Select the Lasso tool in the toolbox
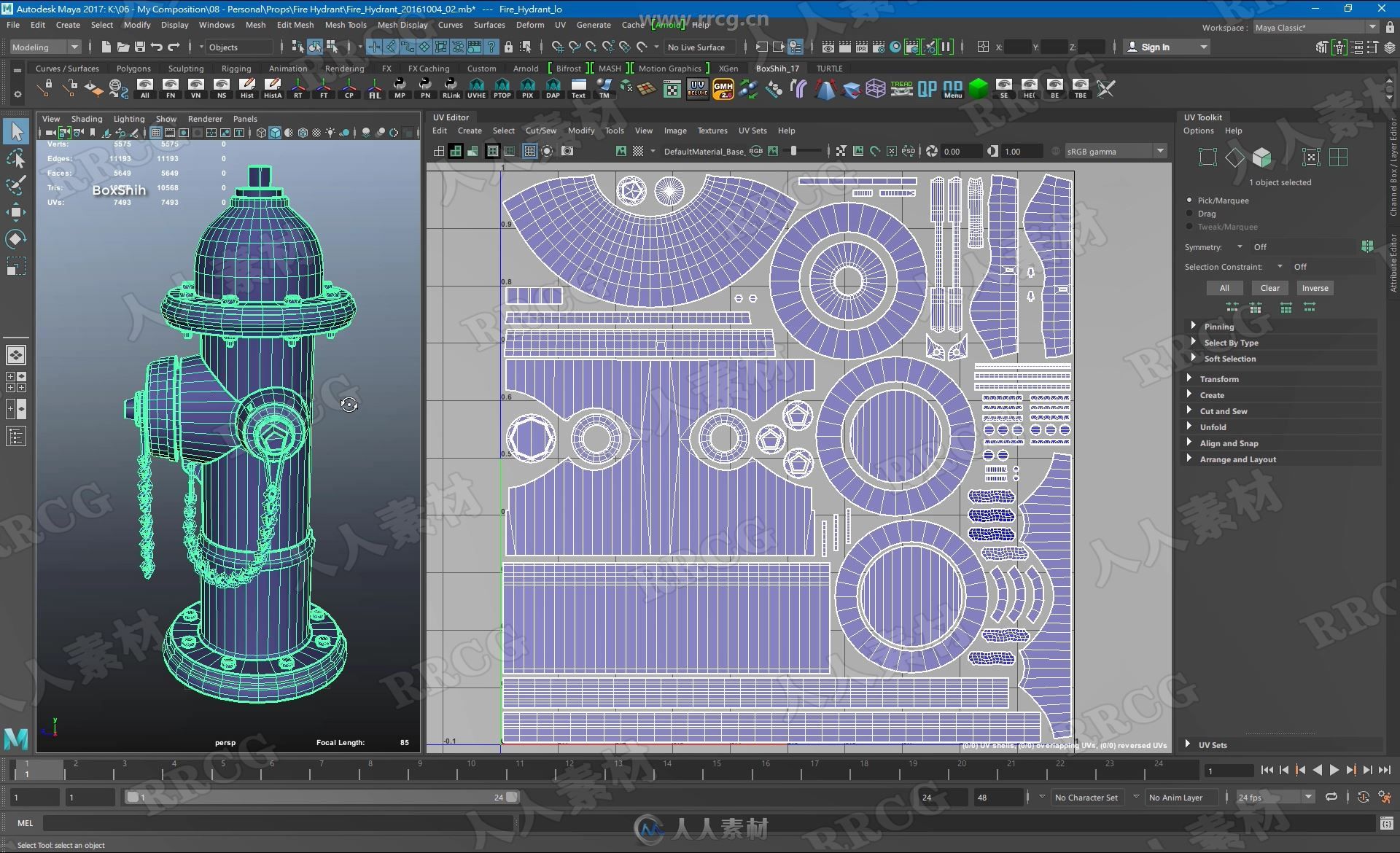The height and width of the screenshot is (853, 1400). coord(16,158)
